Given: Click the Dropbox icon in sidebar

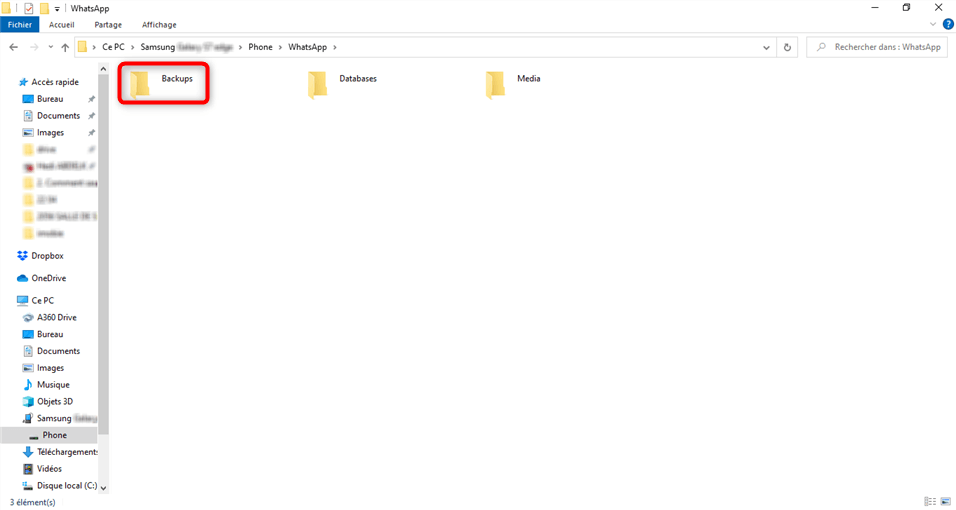Looking at the screenshot, I should tap(23, 256).
